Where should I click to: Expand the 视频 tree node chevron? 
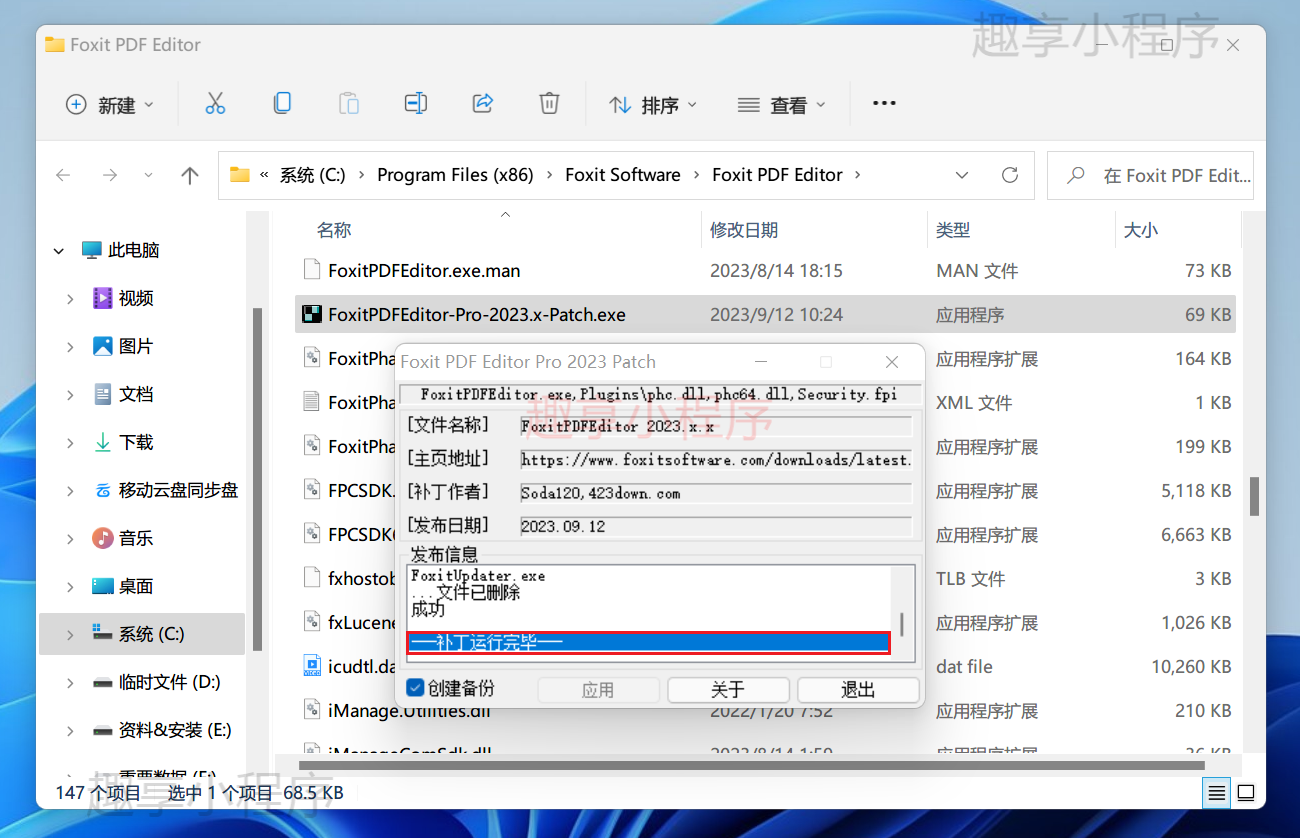point(70,299)
